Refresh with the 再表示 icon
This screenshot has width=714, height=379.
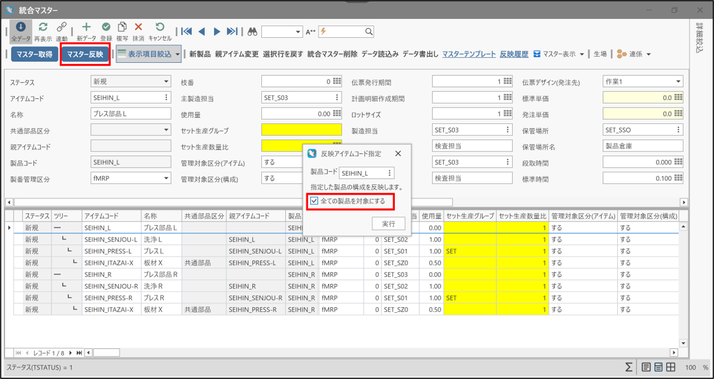pyautogui.click(x=43, y=27)
